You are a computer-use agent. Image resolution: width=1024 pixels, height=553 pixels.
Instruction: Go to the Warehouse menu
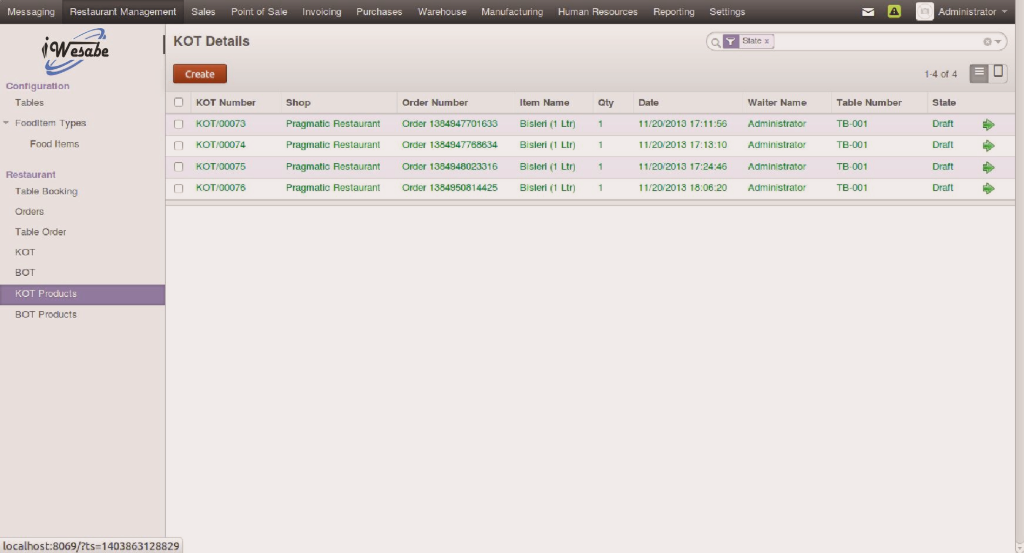(x=441, y=12)
